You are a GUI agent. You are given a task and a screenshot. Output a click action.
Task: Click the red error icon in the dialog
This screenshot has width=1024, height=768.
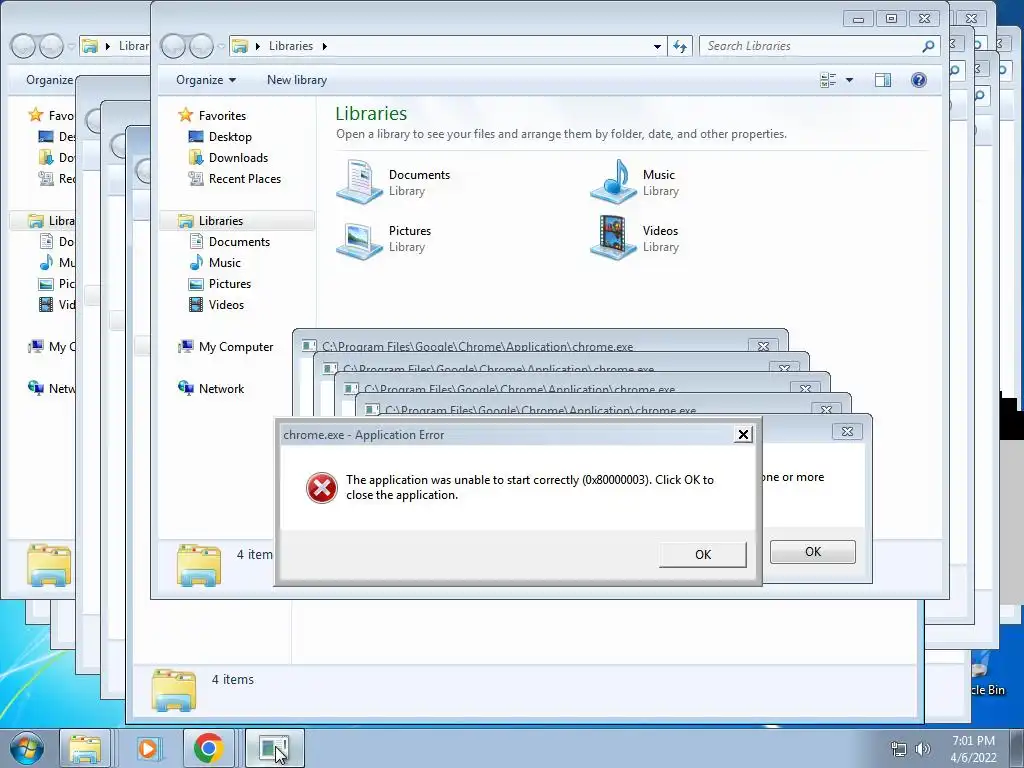pyautogui.click(x=322, y=488)
